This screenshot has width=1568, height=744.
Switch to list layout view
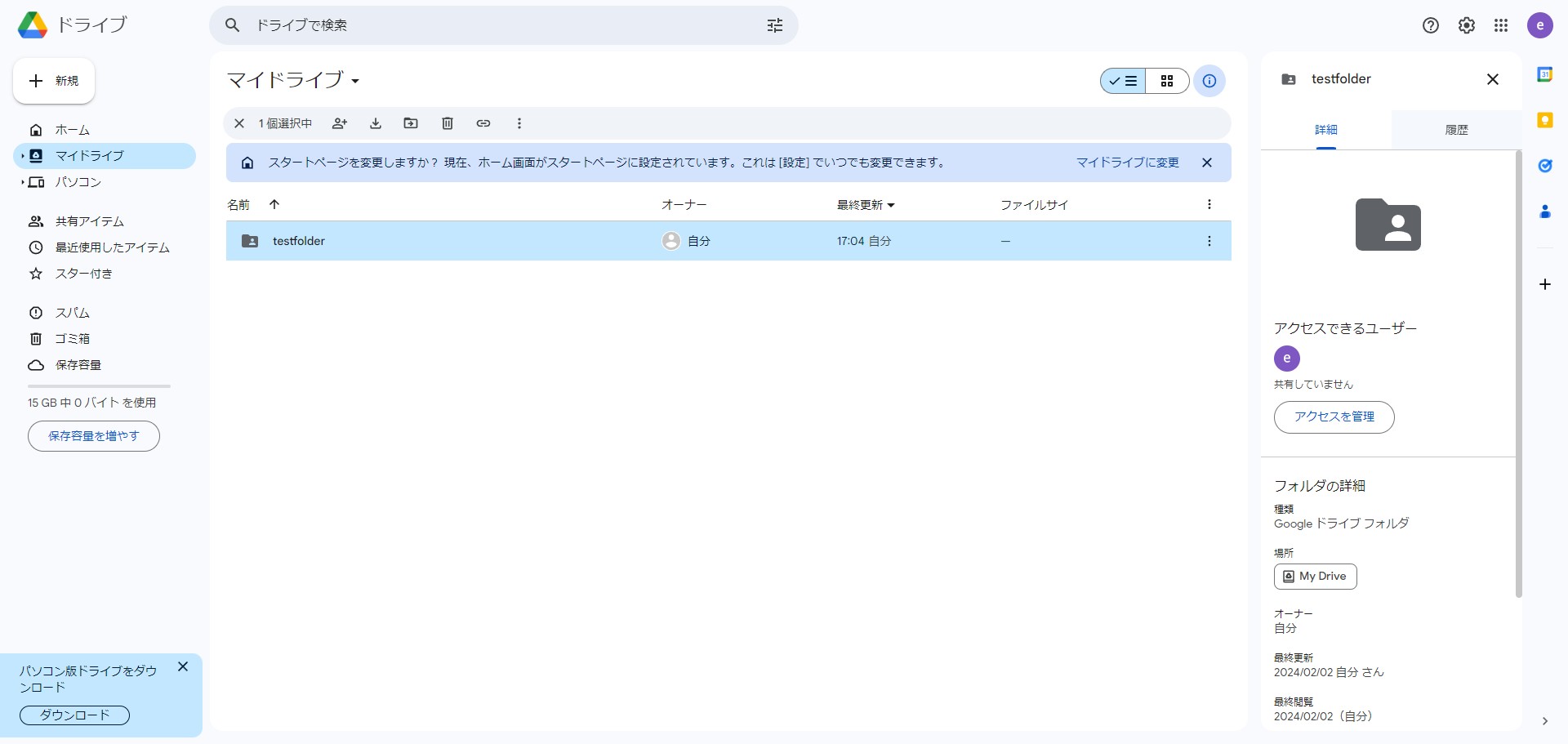point(1123,81)
